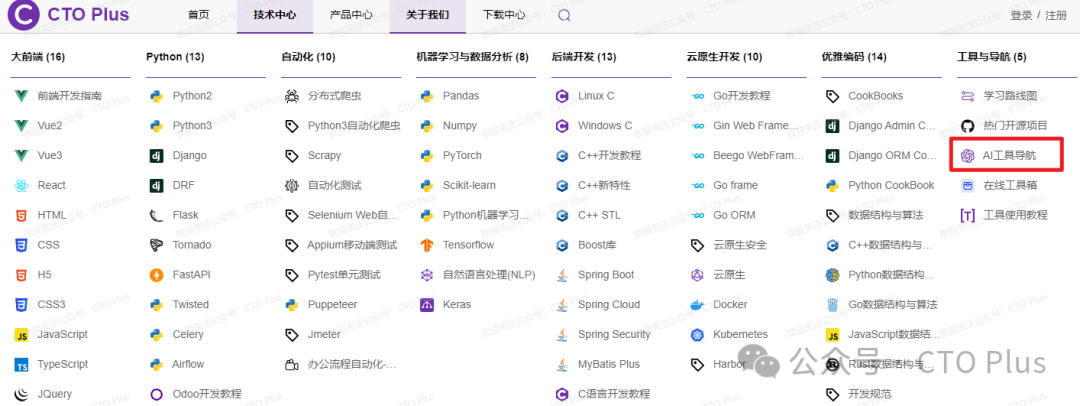
Task: Open the search magnifier icon
Action: (x=564, y=15)
